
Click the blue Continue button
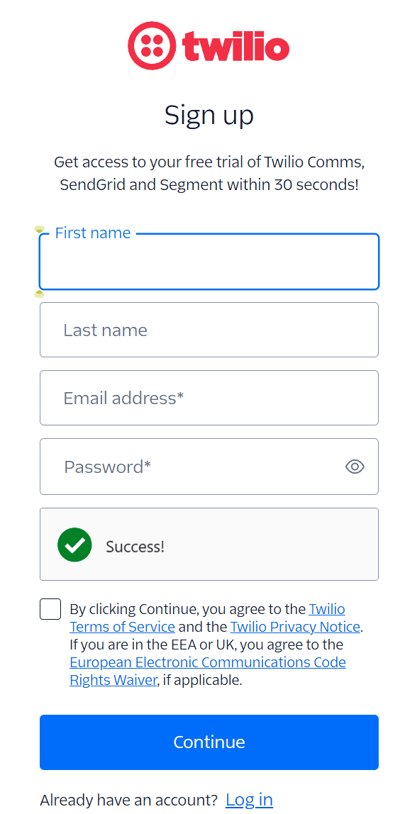pos(209,742)
